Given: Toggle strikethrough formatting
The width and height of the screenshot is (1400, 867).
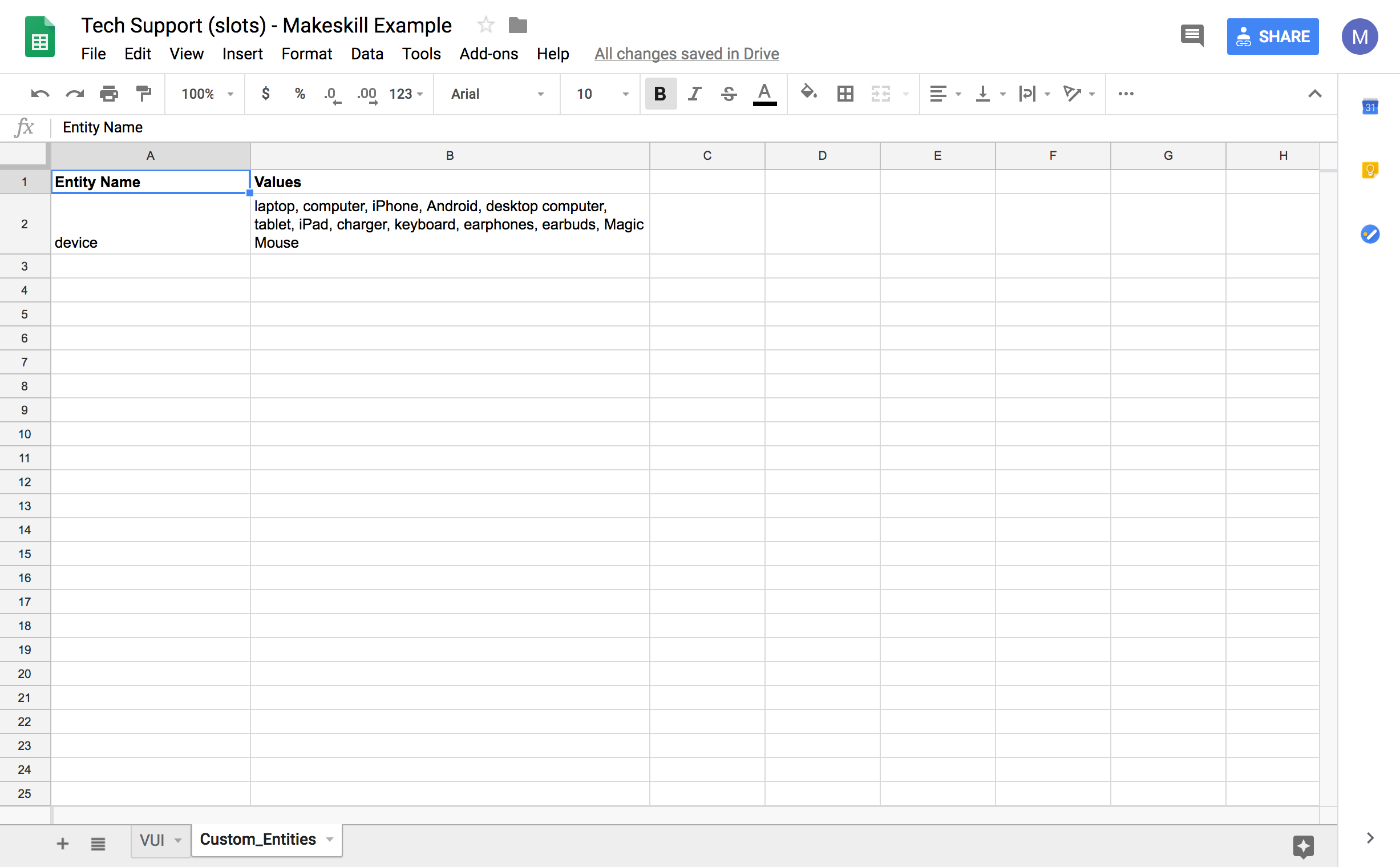Looking at the screenshot, I should click(729, 94).
